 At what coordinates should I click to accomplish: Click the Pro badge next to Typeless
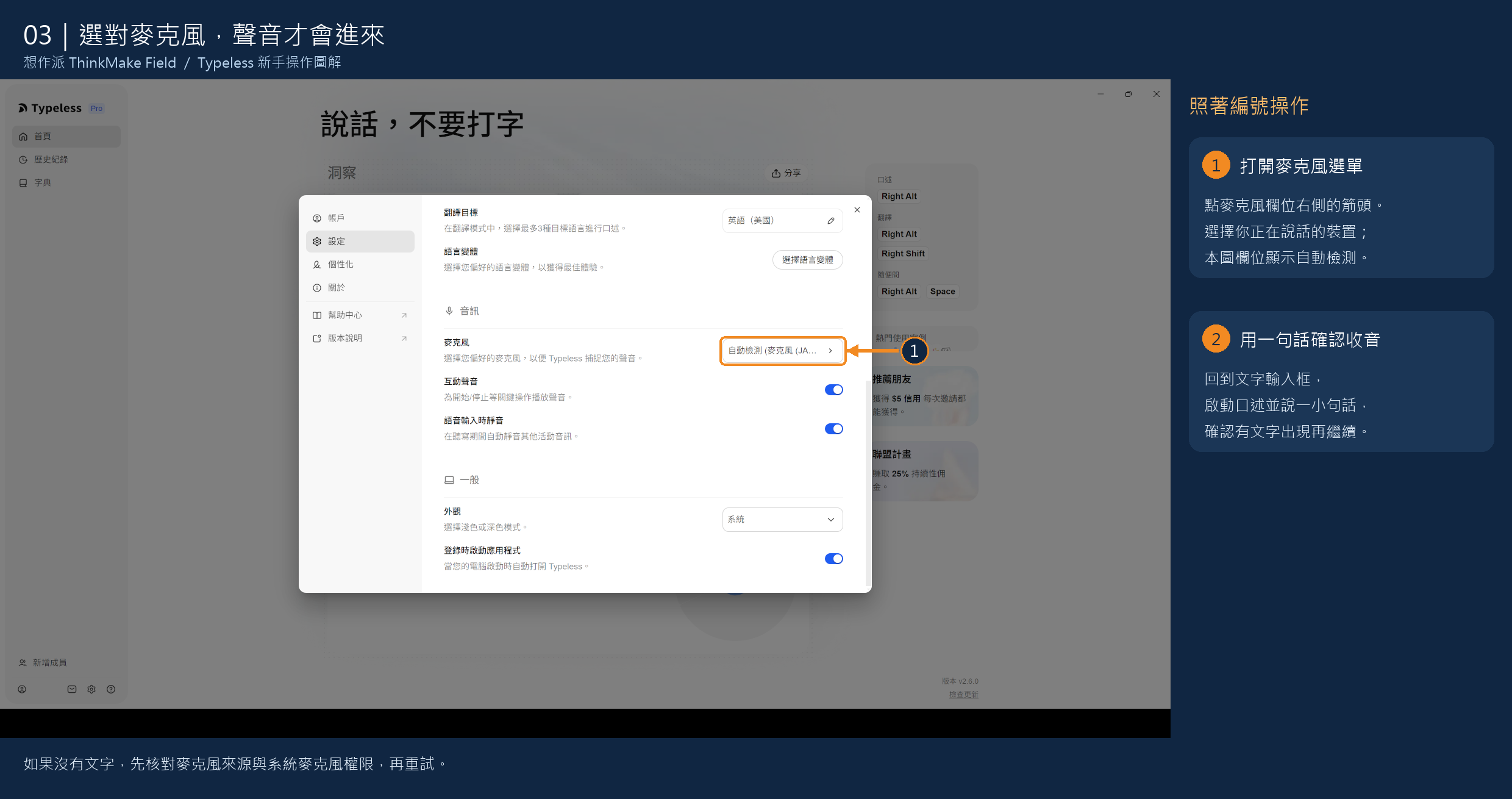click(96, 109)
